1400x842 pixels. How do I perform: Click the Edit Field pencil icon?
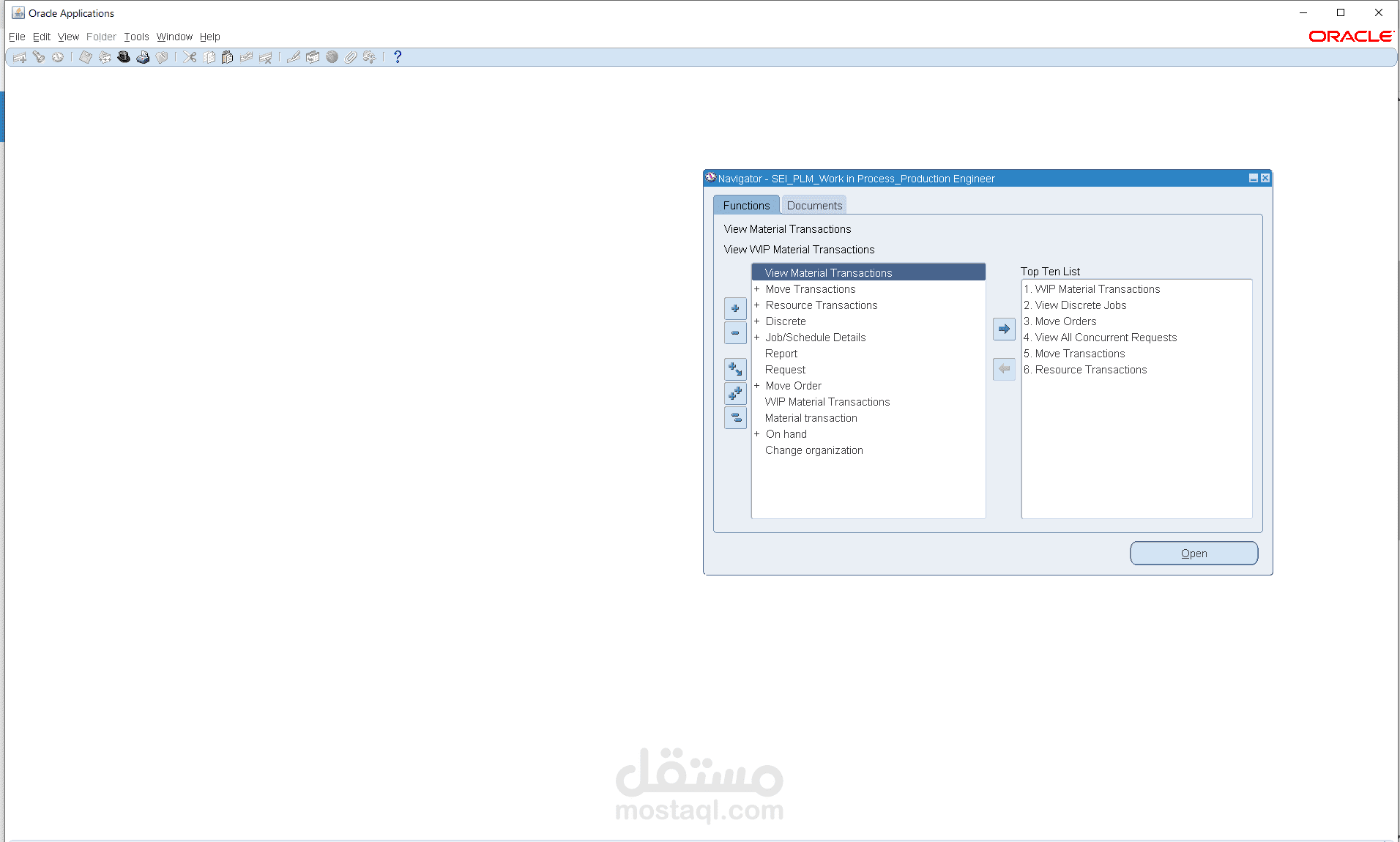[x=294, y=57]
